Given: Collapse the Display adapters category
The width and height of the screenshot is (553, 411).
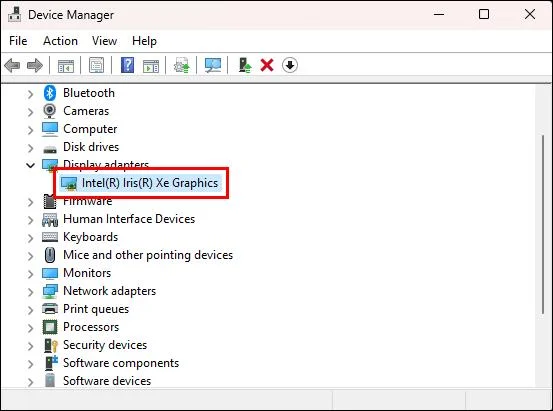Looking at the screenshot, I should [31, 165].
